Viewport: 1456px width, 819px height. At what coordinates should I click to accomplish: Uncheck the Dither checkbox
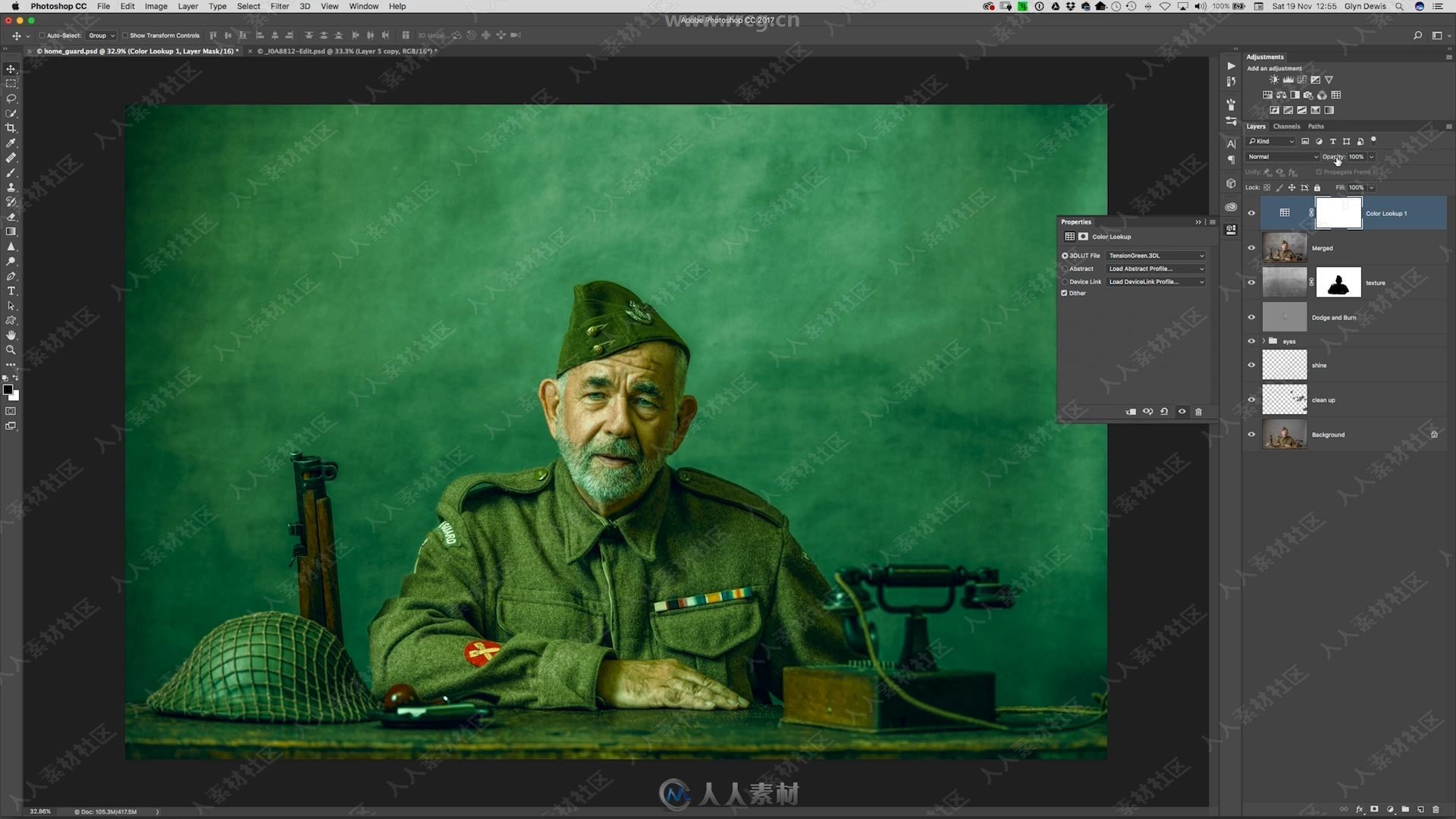pos(1064,293)
